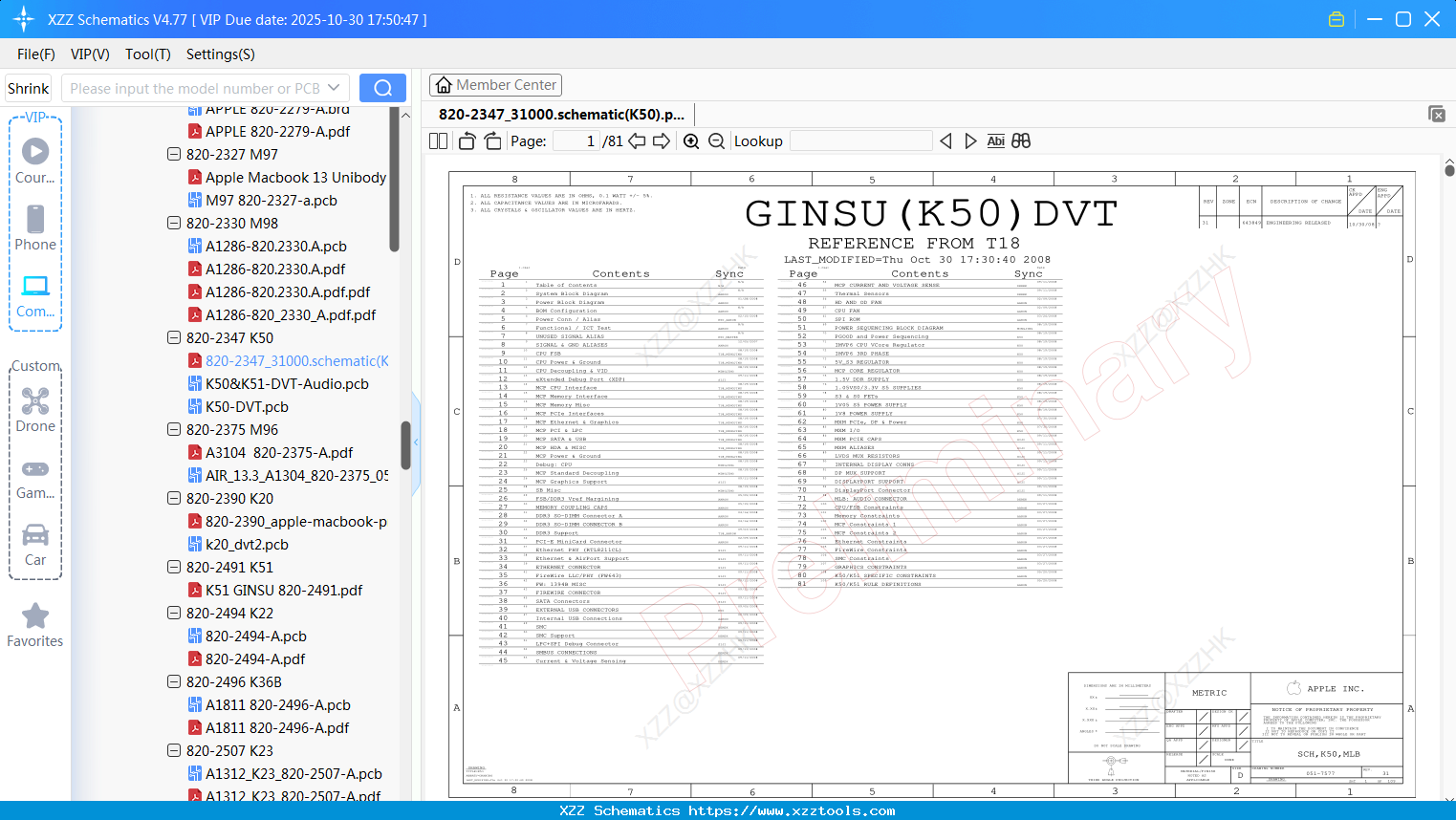This screenshot has height=820, width=1456.
Task: Focus the Page number field
Action: [576, 141]
